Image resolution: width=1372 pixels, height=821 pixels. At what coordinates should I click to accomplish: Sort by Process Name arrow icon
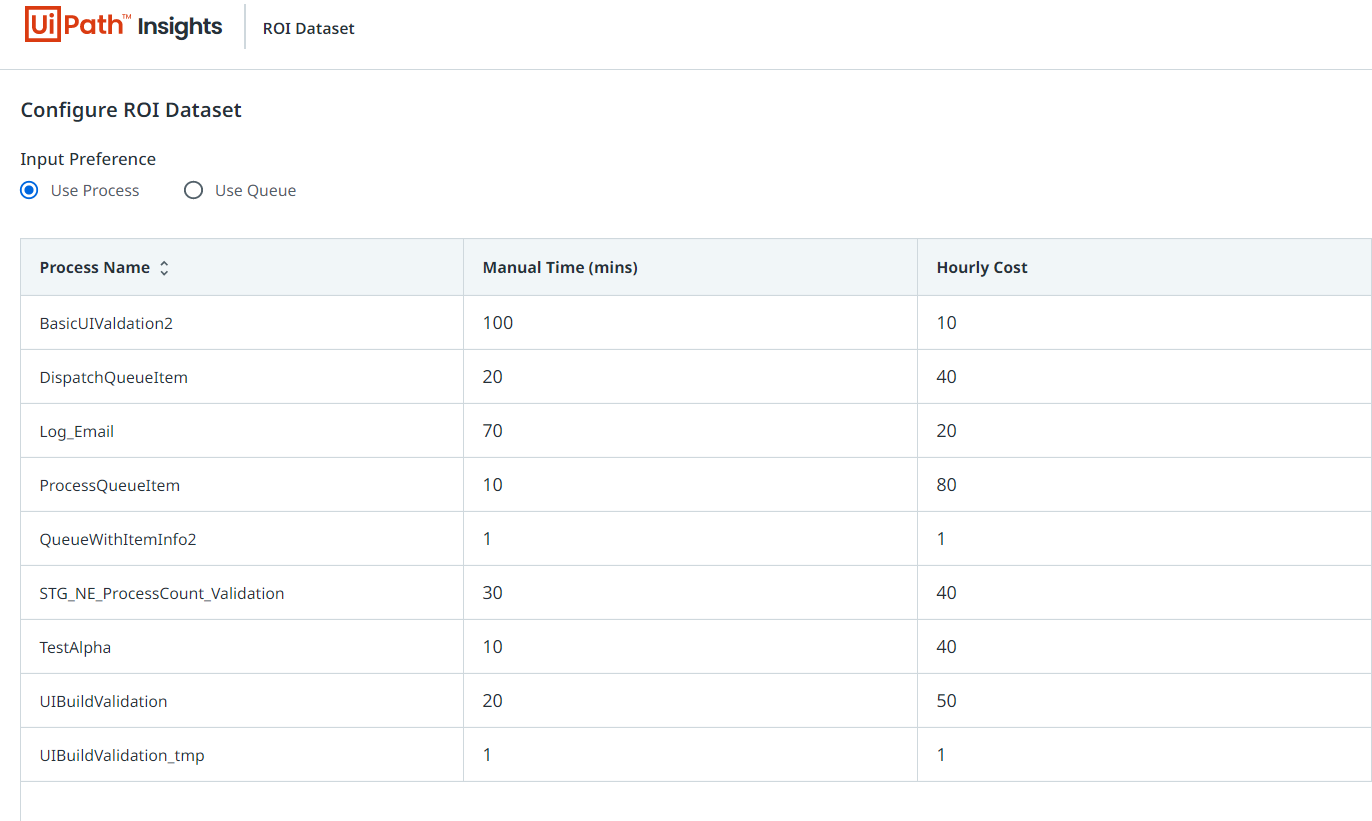coord(164,268)
